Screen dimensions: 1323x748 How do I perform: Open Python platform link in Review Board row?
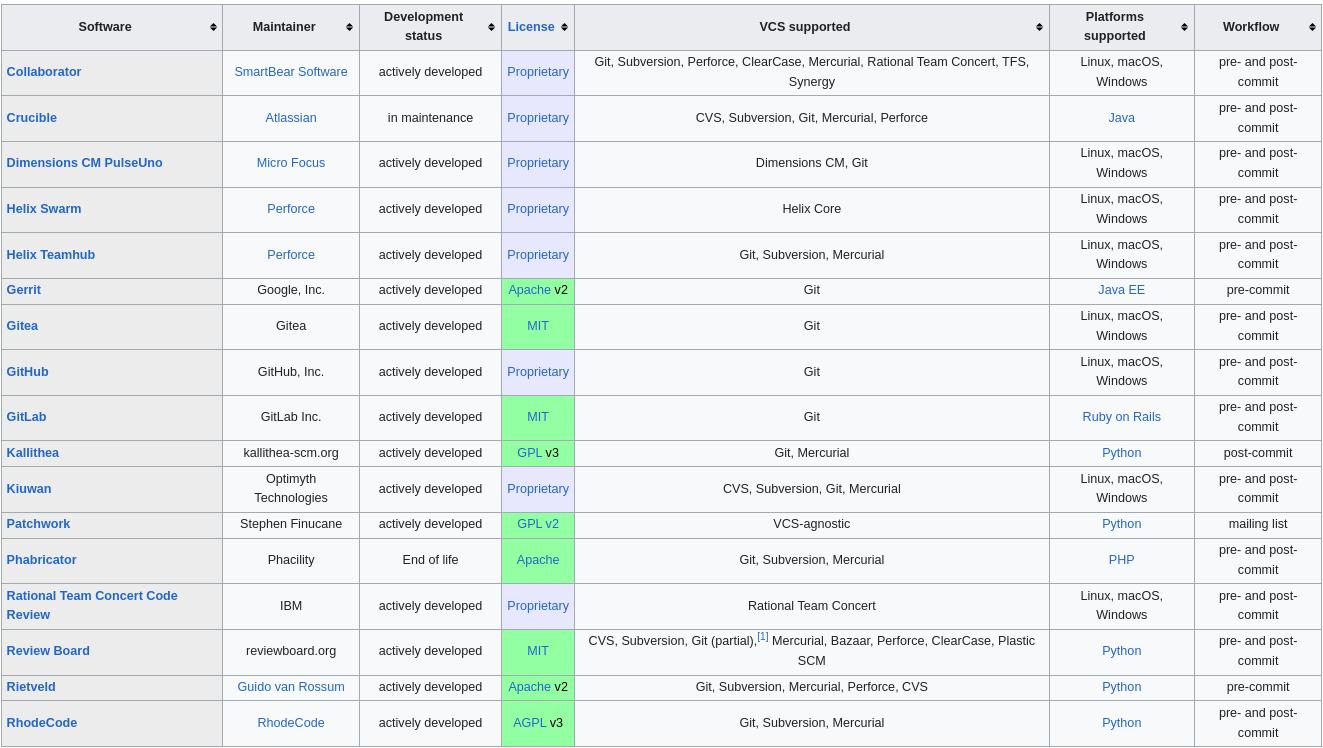[x=1121, y=651]
